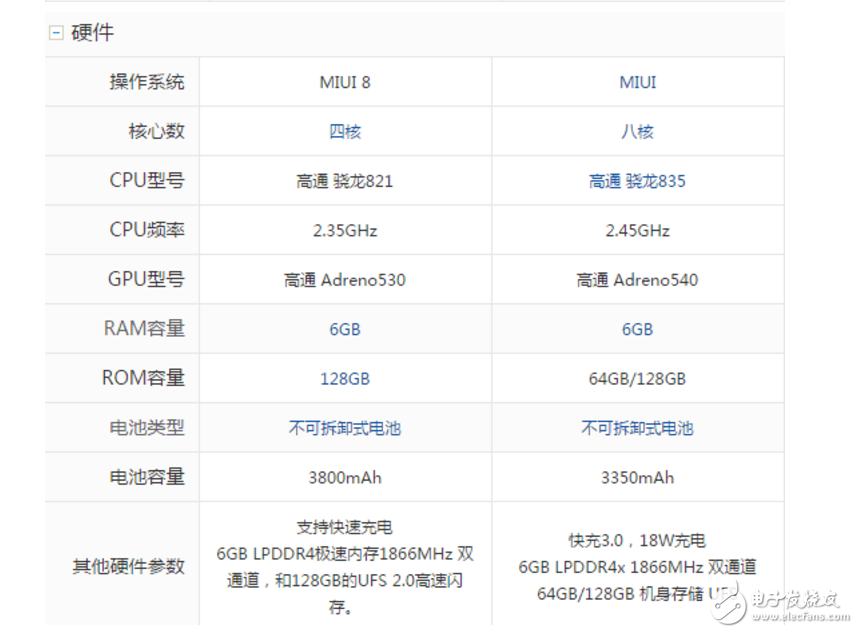The width and height of the screenshot is (858, 633).
Task: Click the 八核 (octa-core) link
Action: pyautogui.click(x=637, y=131)
